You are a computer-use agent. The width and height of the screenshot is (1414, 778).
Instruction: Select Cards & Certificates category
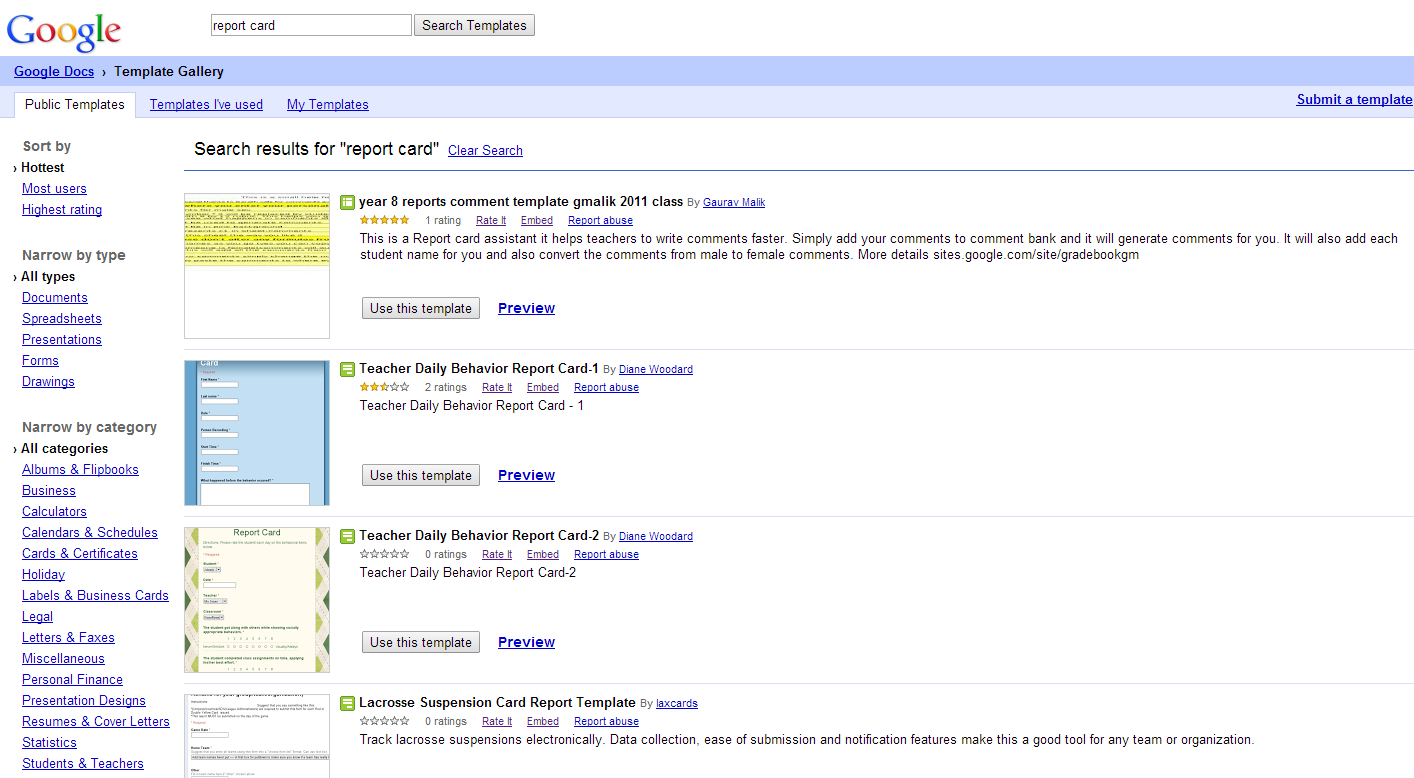point(80,553)
